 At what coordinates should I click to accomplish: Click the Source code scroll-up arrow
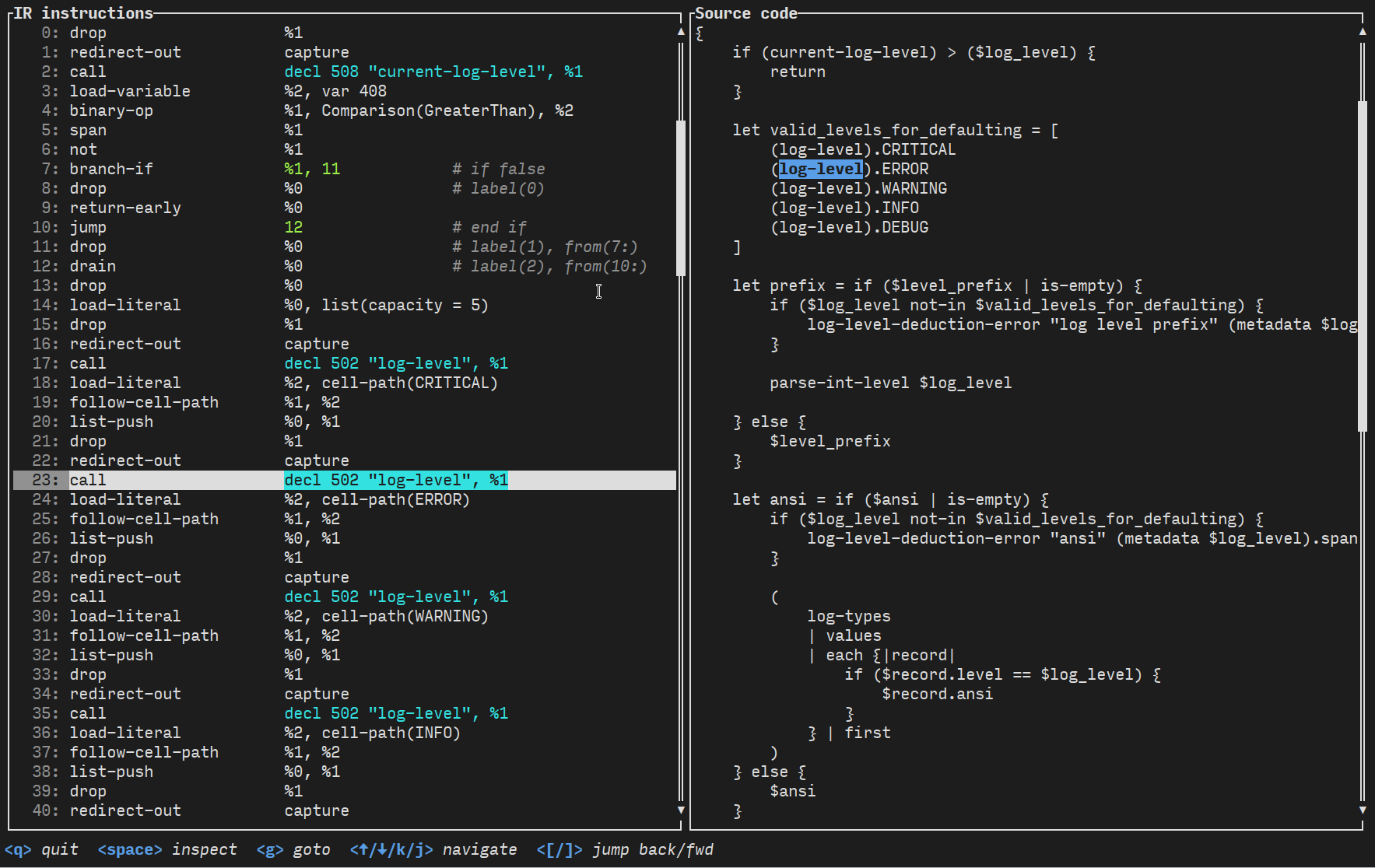[1363, 32]
